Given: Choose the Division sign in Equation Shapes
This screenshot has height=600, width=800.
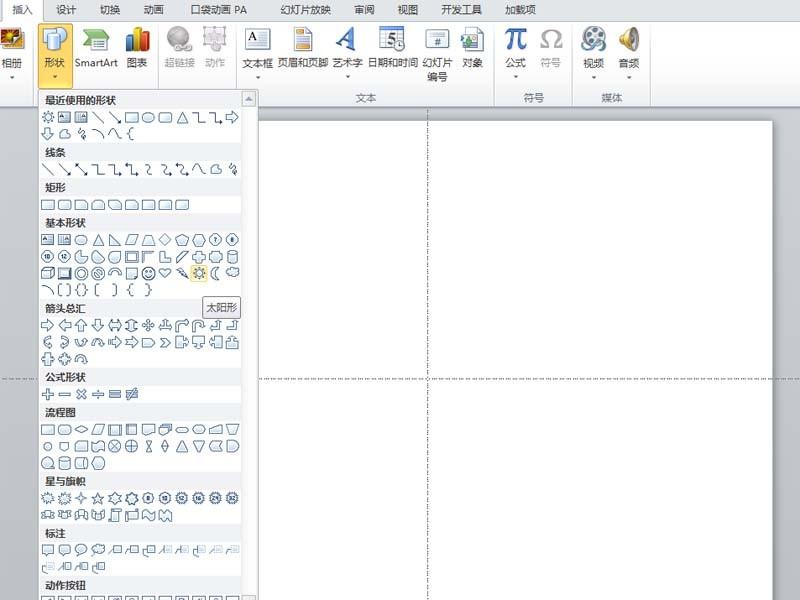Looking at the screenshot, I should [x=98, y=394].
